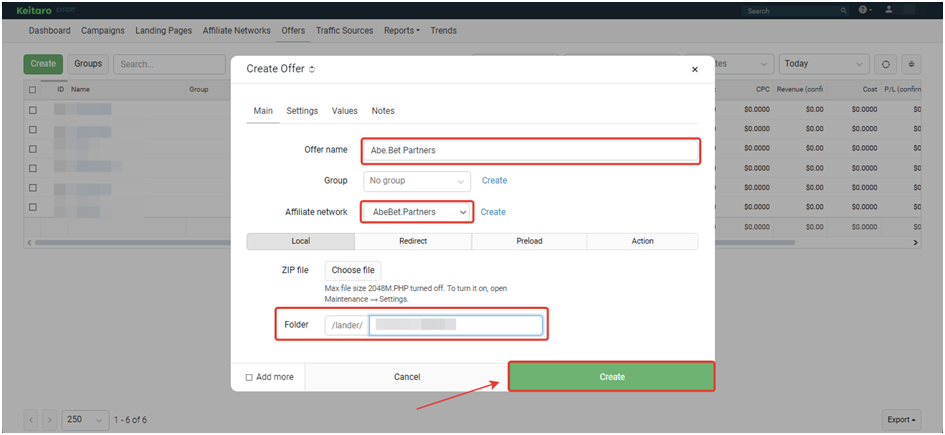Select the Preload offer type

click(x=529, y=241)
